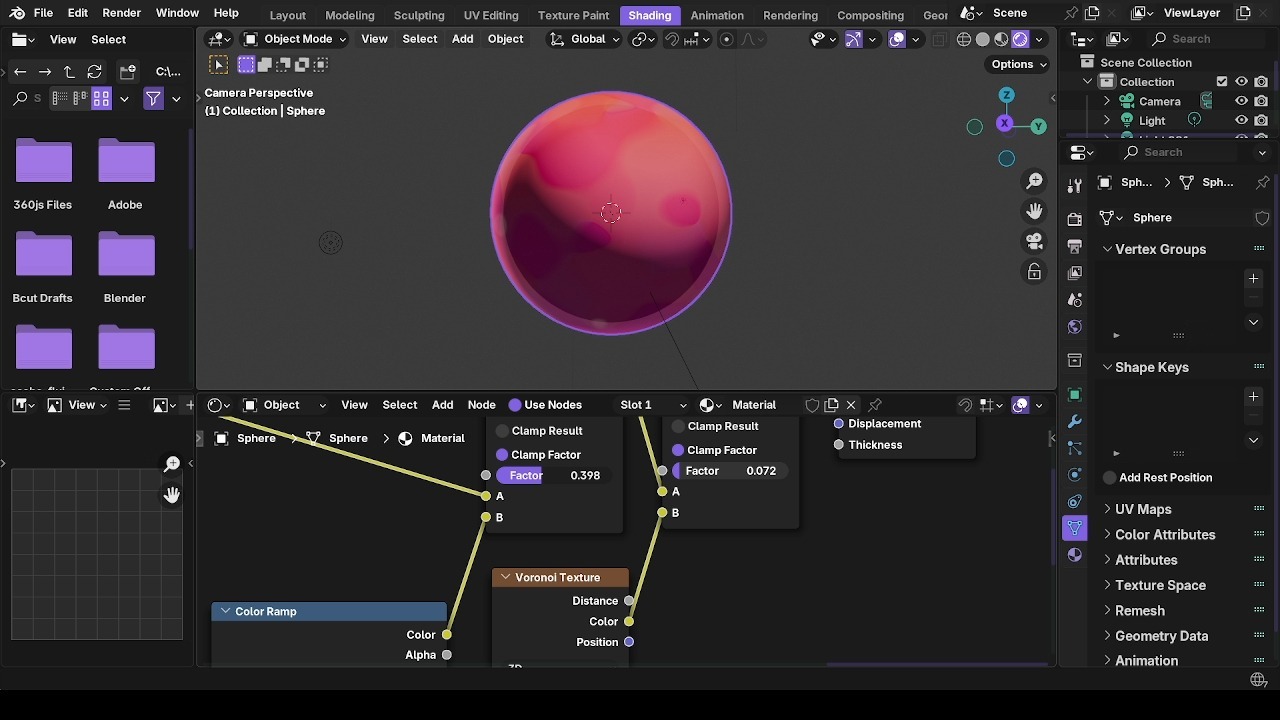The image size is (1280, 720).
Task: Pin the node editor to current material
Action: pos(875,405)
